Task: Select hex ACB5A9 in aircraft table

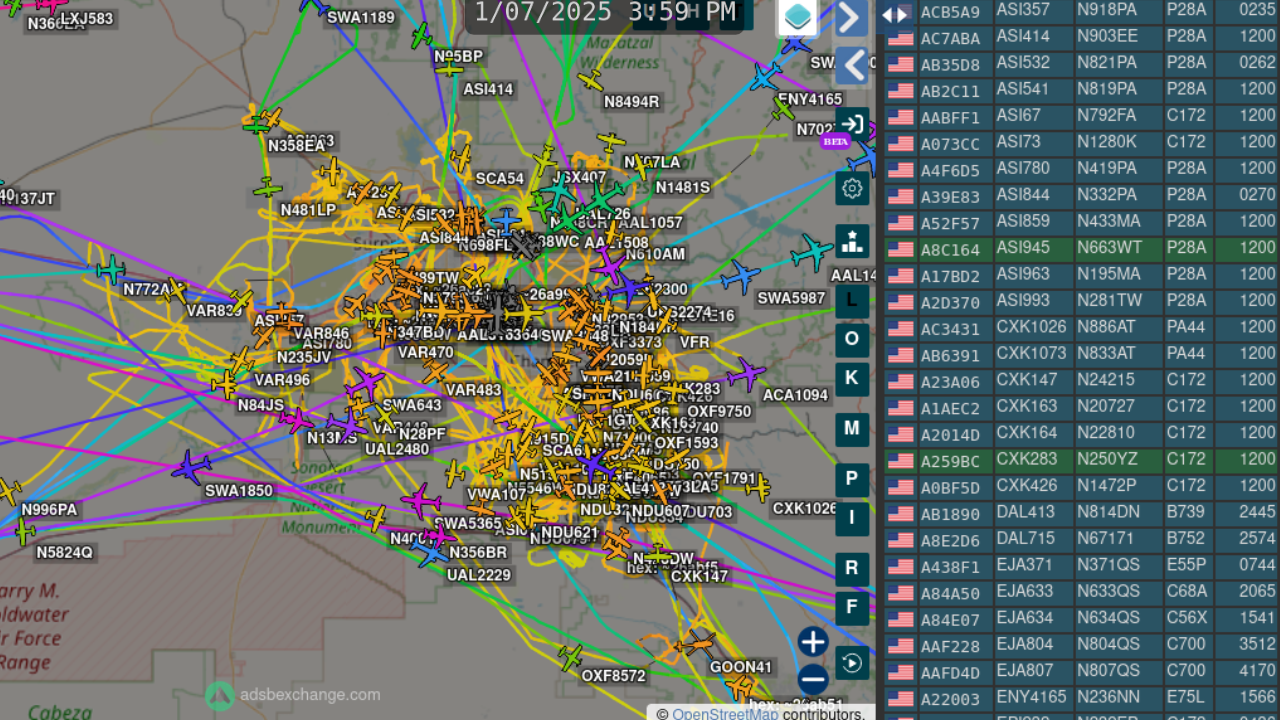Action: point(950,12)
